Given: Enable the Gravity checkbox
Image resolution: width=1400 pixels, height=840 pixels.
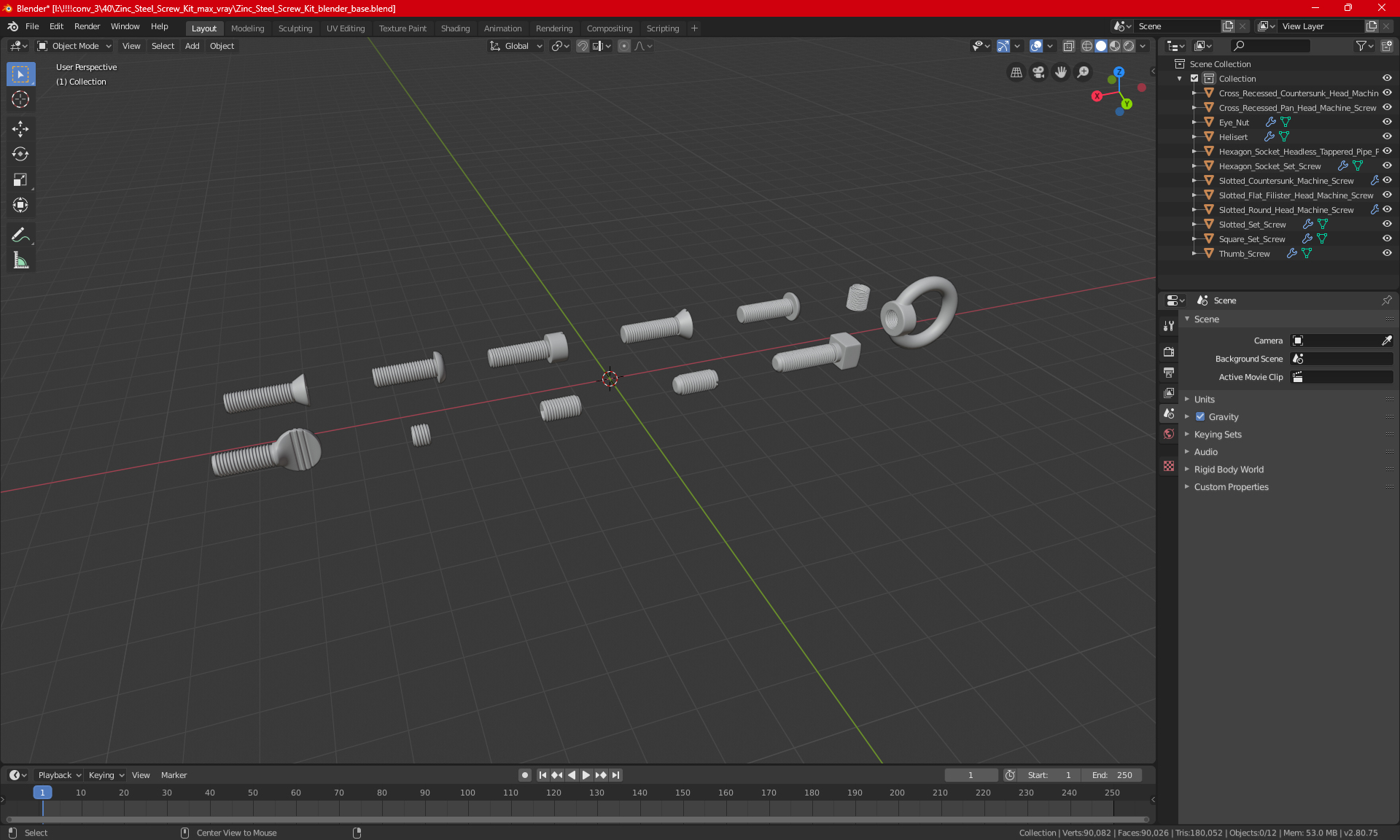Looking at the screenshot, I should [1200, 416].
